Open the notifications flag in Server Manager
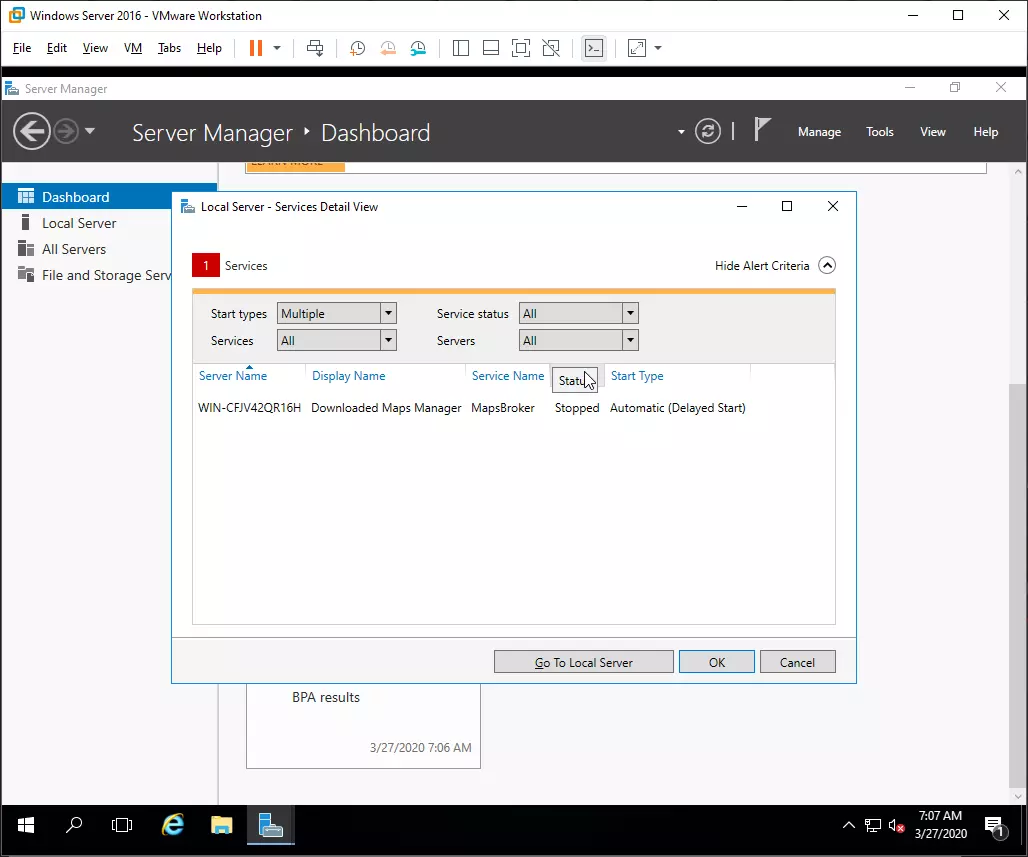Screen dimensions: 1028x857 (761, 129)
